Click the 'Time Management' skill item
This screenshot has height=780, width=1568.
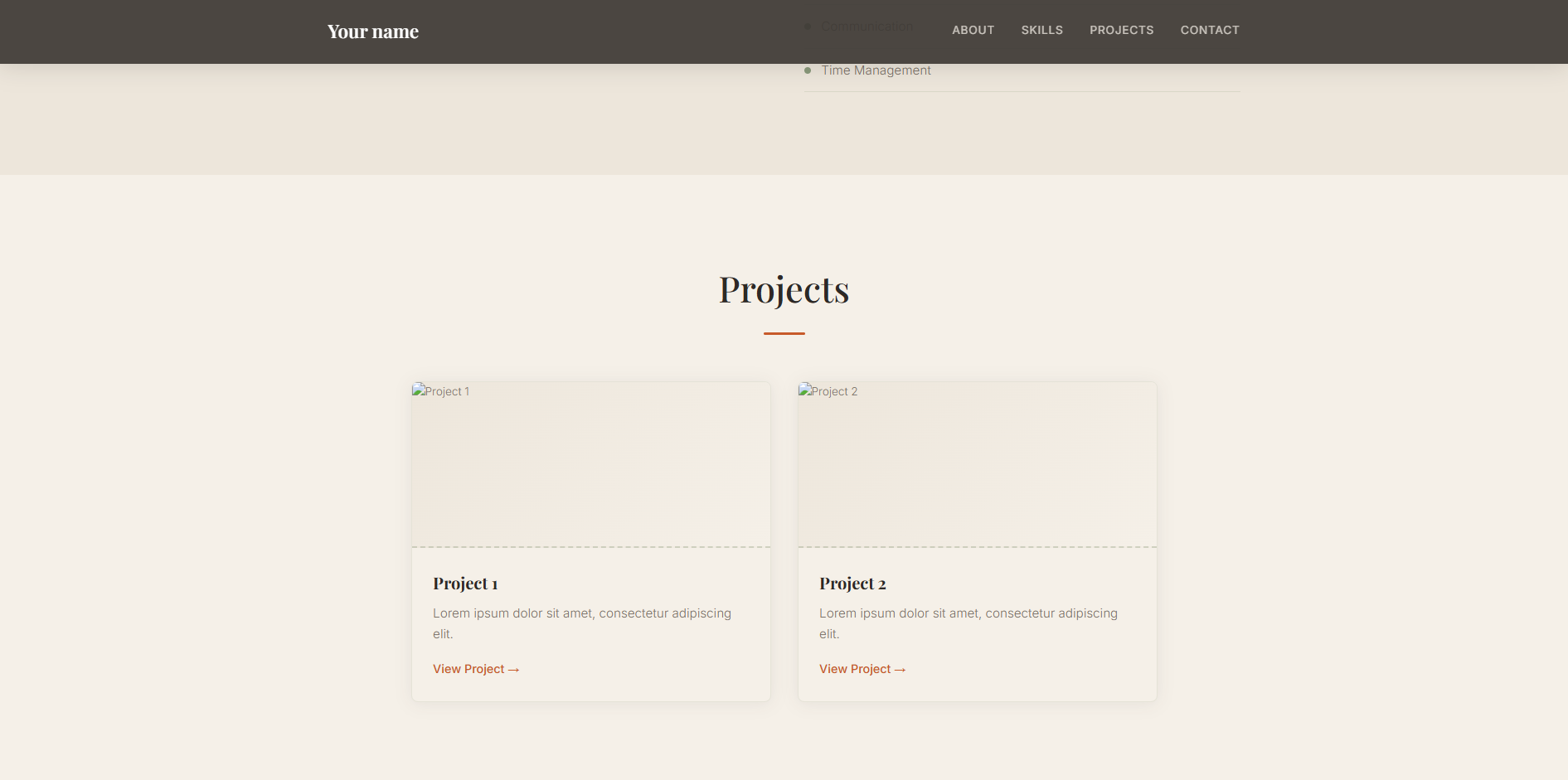(x=1022, y=70)
